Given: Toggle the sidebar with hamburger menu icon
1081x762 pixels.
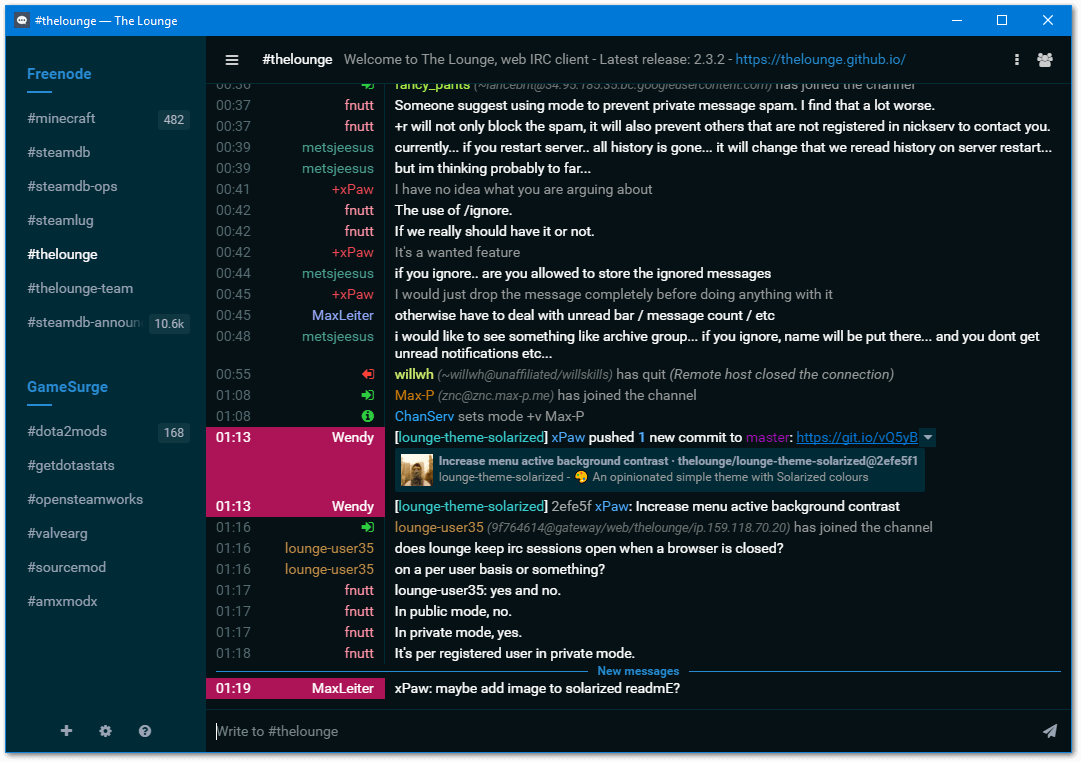Looking at the screenshot, I should (232, 60).
